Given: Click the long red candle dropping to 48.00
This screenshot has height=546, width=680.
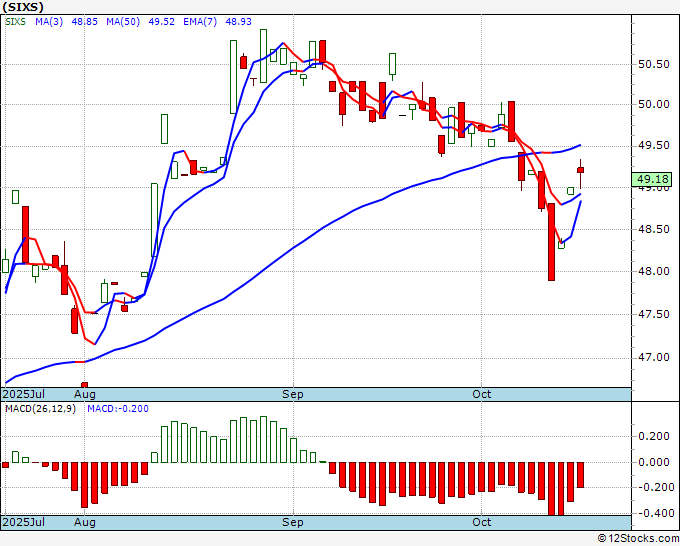Looking at the screenshot, I should pyautogui.click(x=551, y=242).
